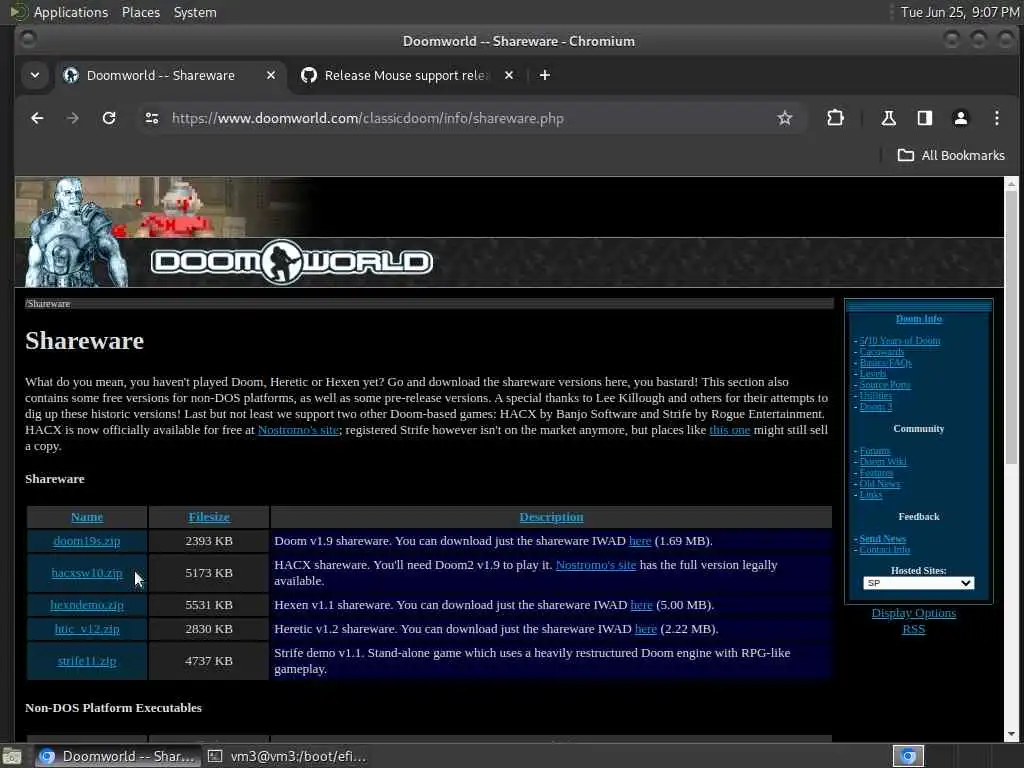This screenshot has width=1024, height=768.
Task: Open the Applications menu
Action: pos(71,12)
